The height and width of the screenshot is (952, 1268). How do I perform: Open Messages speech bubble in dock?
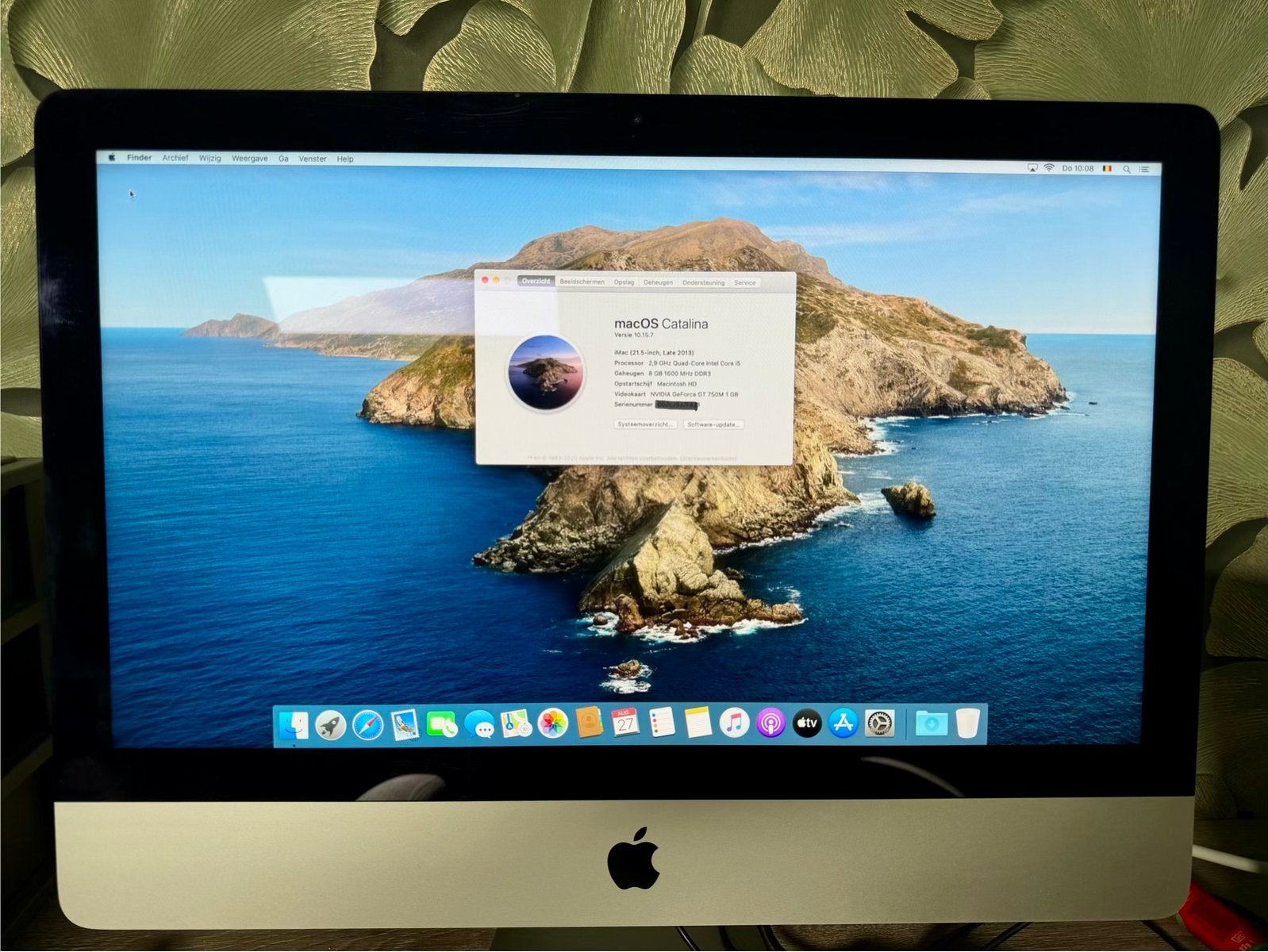pos(479,724)
